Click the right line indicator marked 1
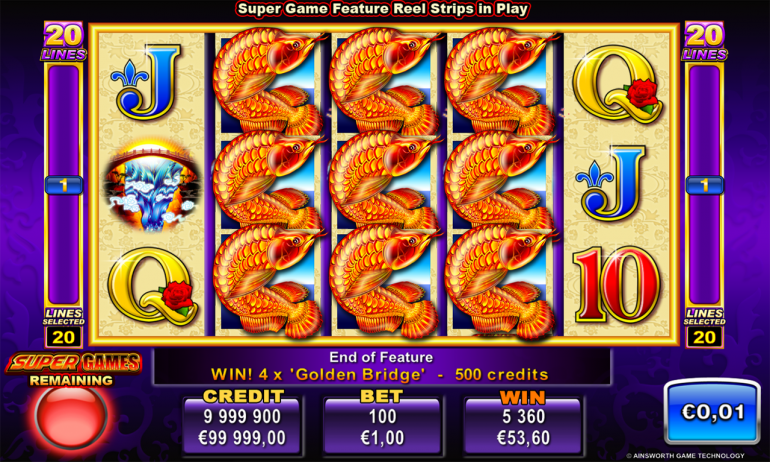The image size is (770, 462). [x=705, y=185]
